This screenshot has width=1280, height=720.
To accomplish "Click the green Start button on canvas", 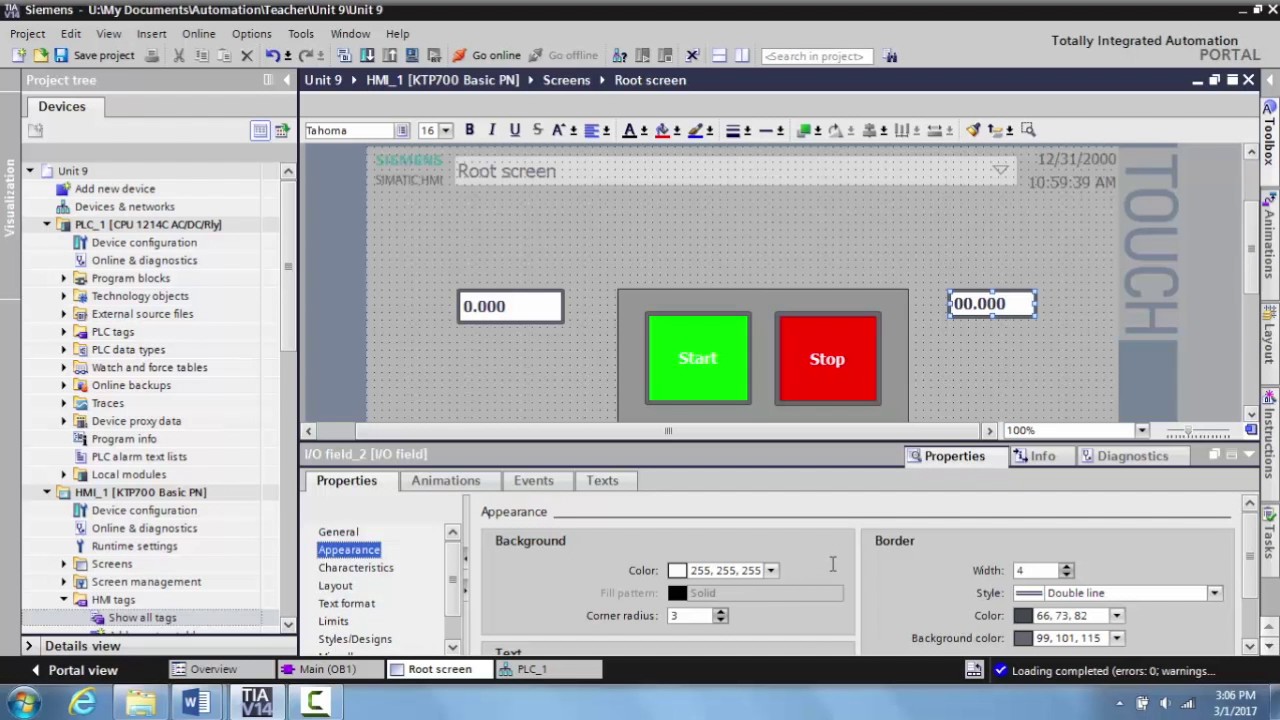I will pyautogui.click(x=698, y=359).
